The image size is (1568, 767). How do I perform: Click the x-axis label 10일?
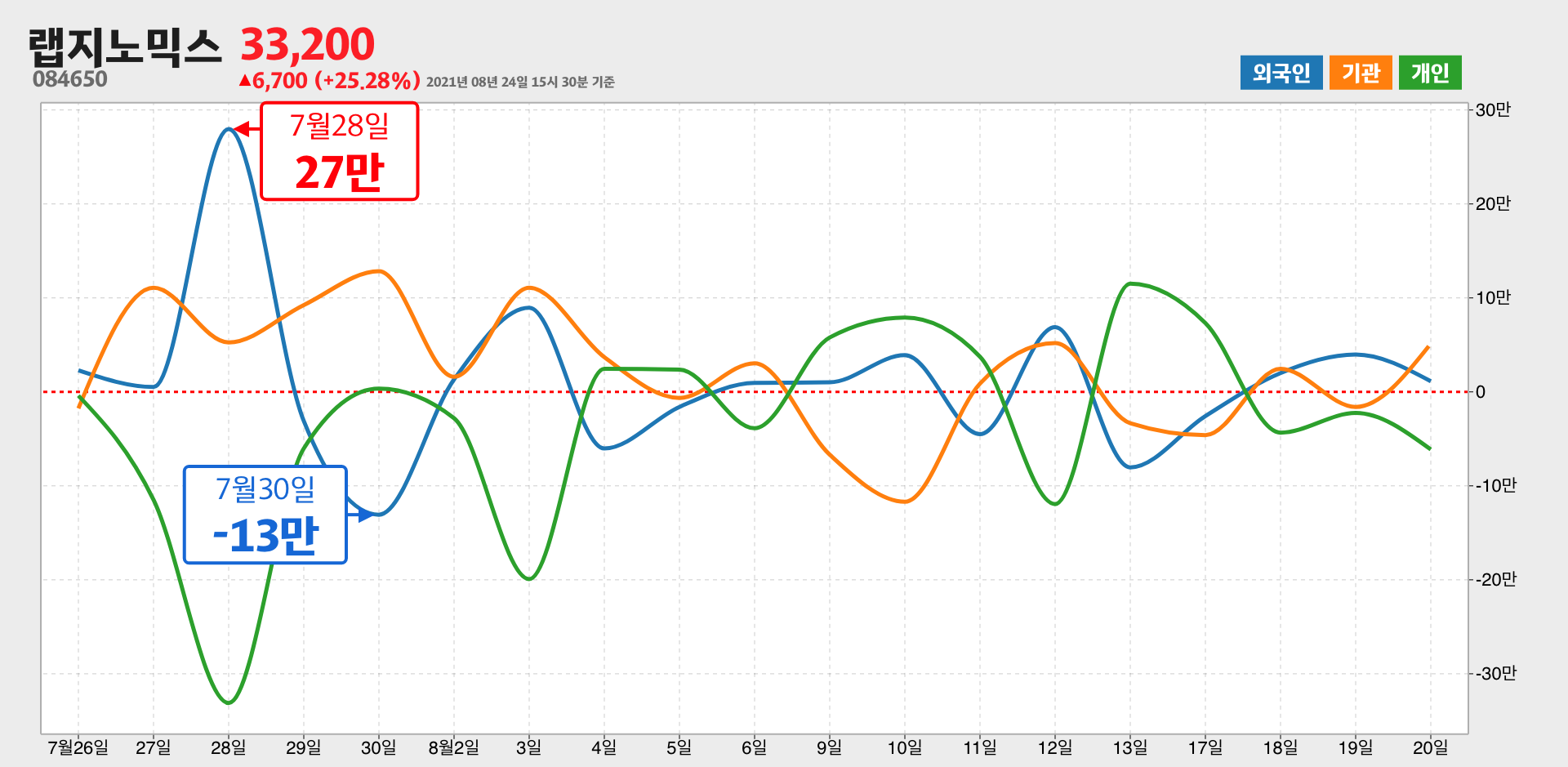(x=905, y=747)
